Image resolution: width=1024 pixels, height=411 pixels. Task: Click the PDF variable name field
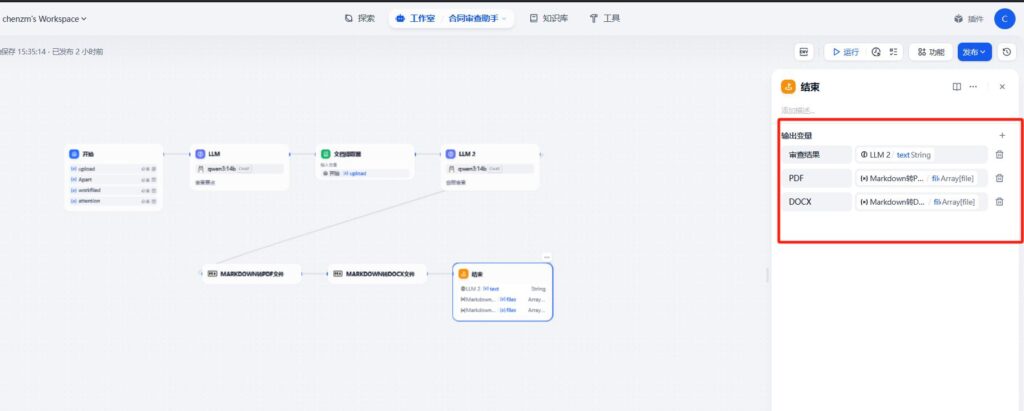point(815,178)
